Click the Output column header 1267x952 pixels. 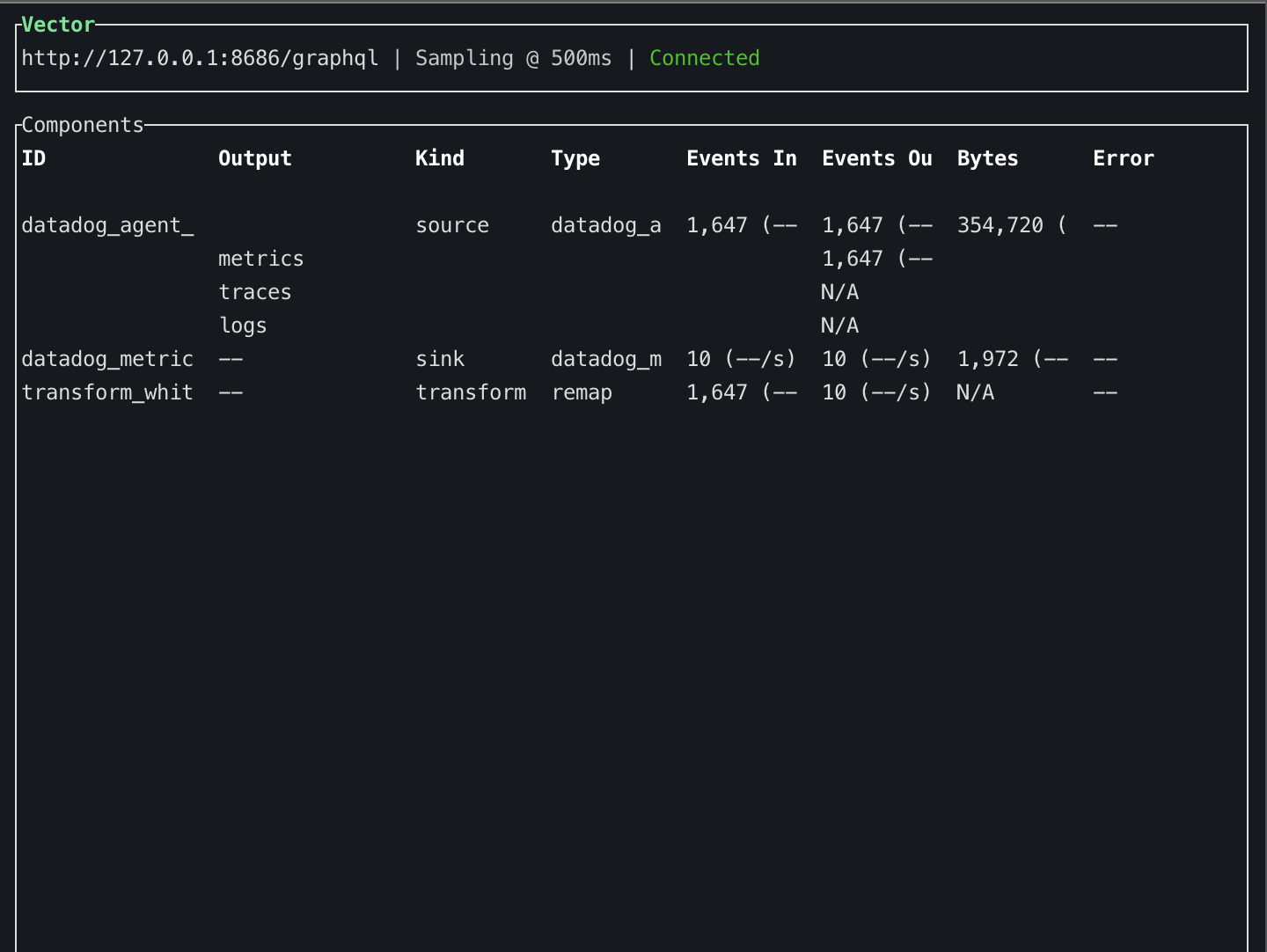[x=255, y=158]
